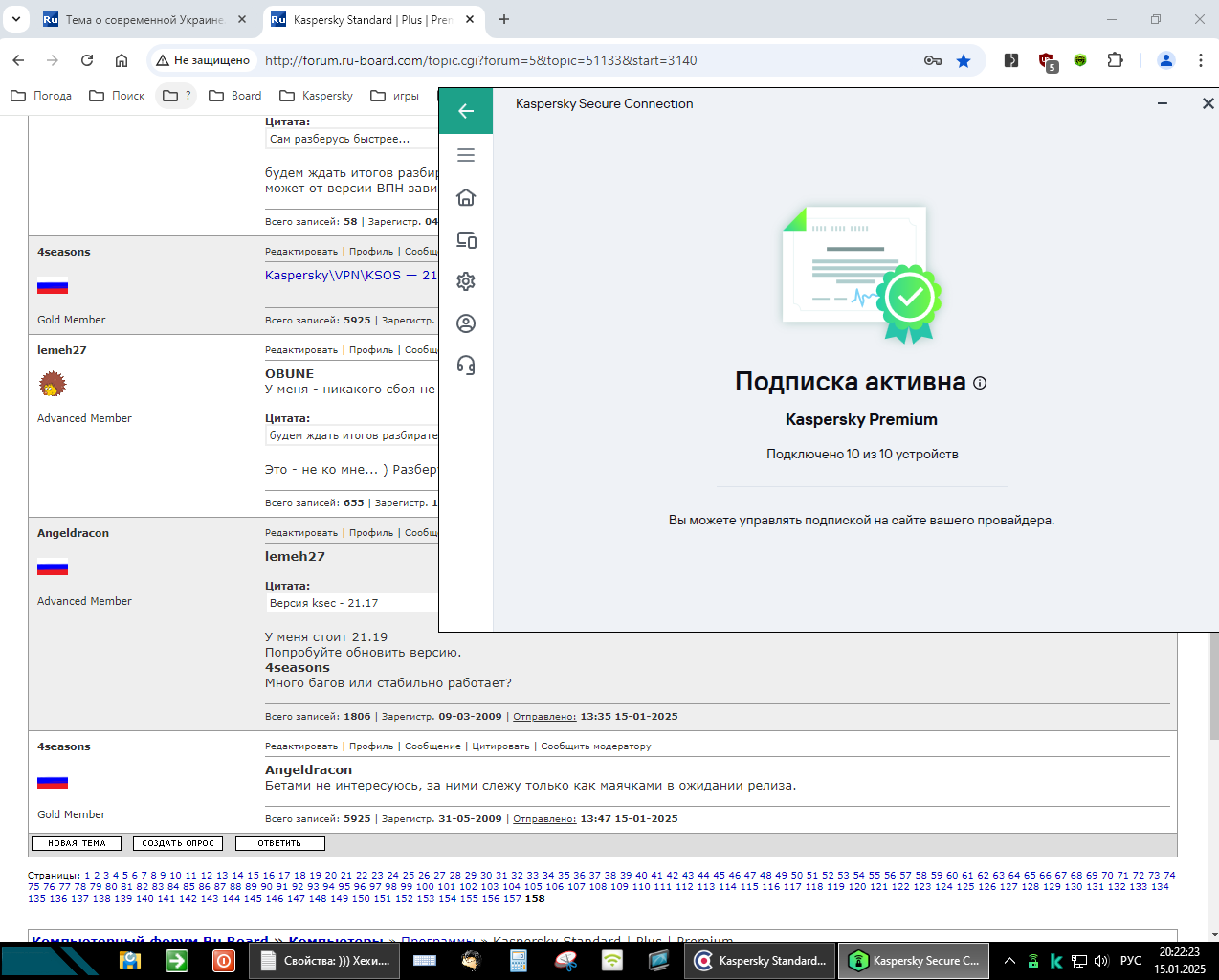Open Свойства: ))) Хехи taskbar window
Screen dimensions: 1219x980
pos(324,960)
